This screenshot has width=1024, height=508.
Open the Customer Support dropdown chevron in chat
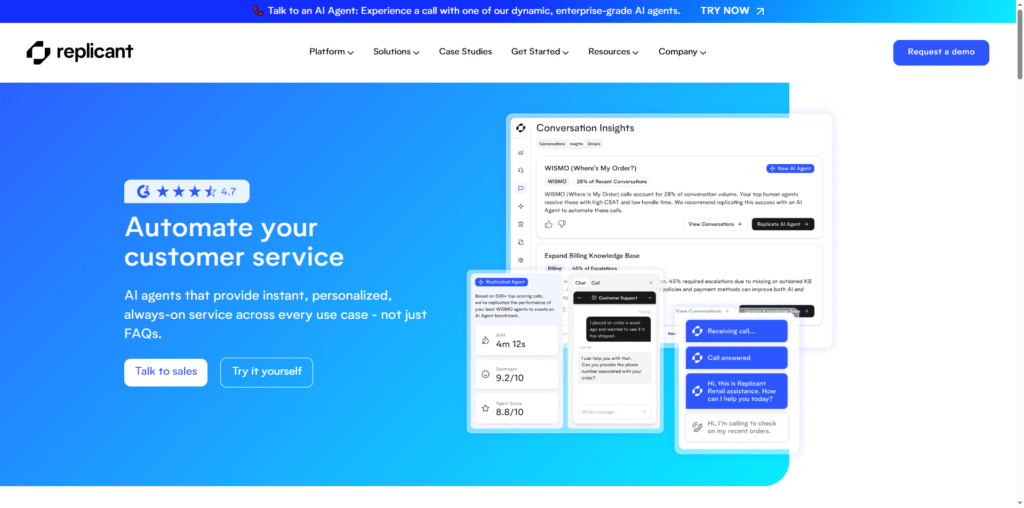(x=650, y=298)
